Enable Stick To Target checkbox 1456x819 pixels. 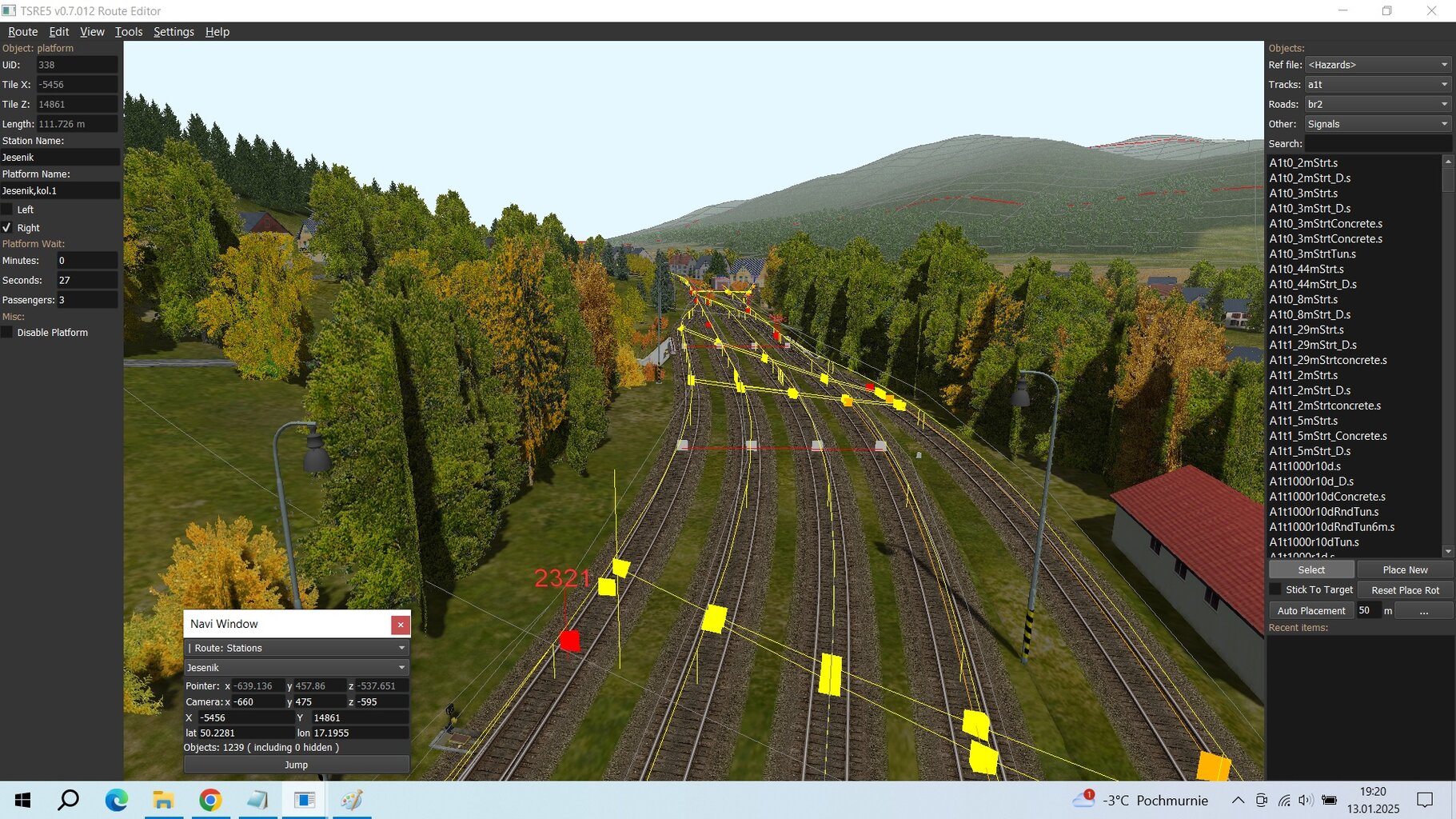(1275, 589)
